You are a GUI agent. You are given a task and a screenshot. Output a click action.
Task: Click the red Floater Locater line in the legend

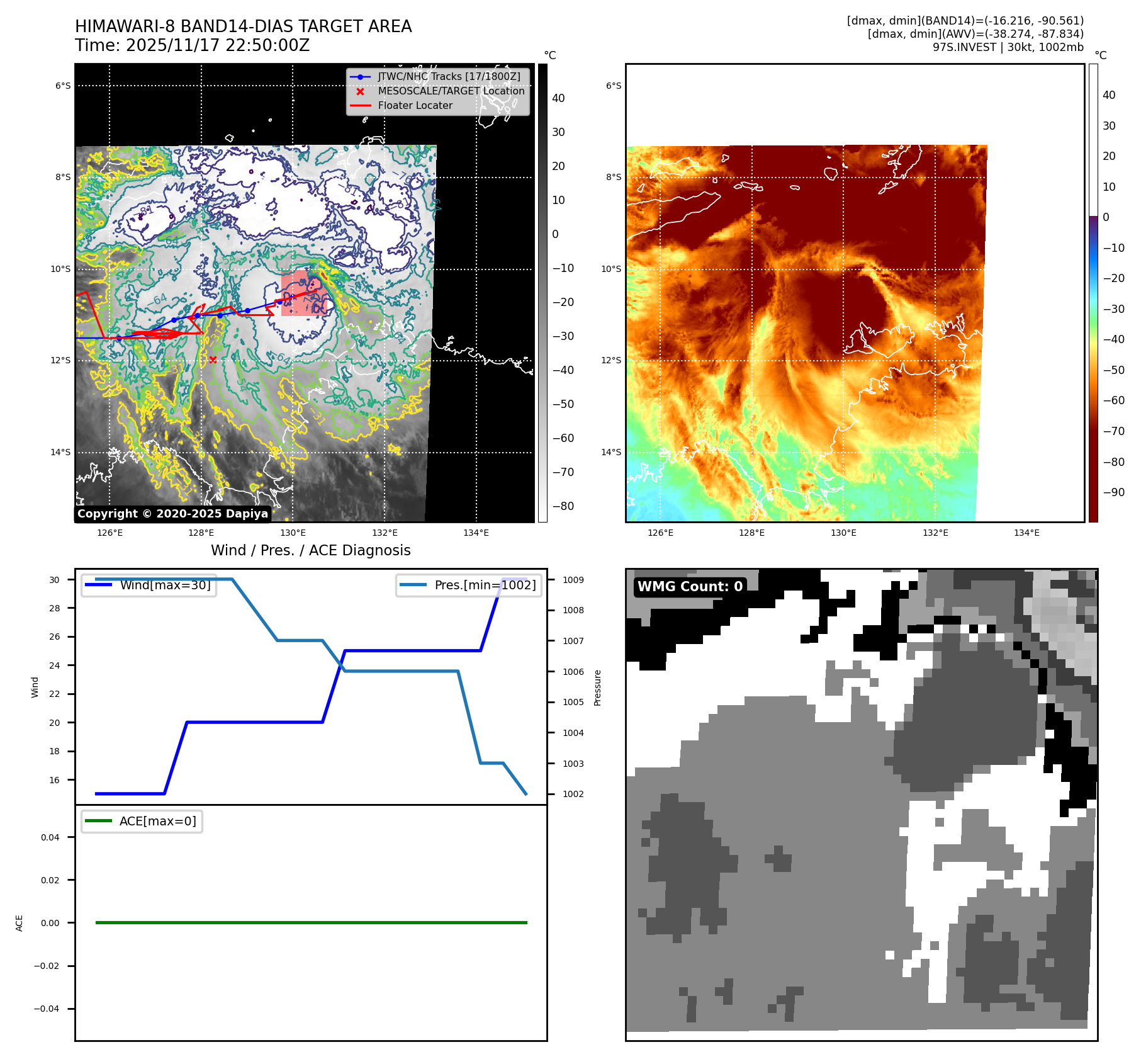pyautogui.click(x=360, y=106)
